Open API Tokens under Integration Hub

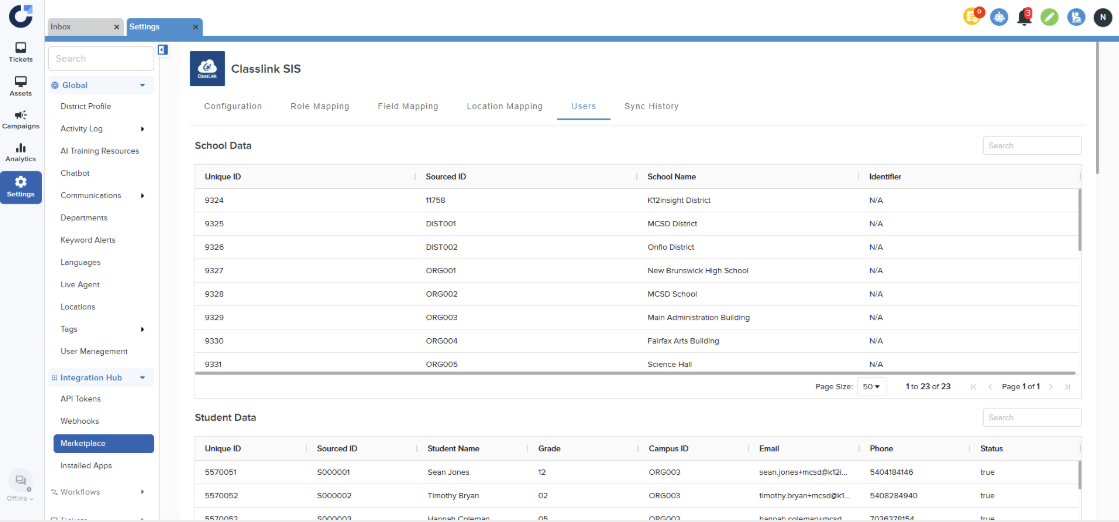(80, 399)
